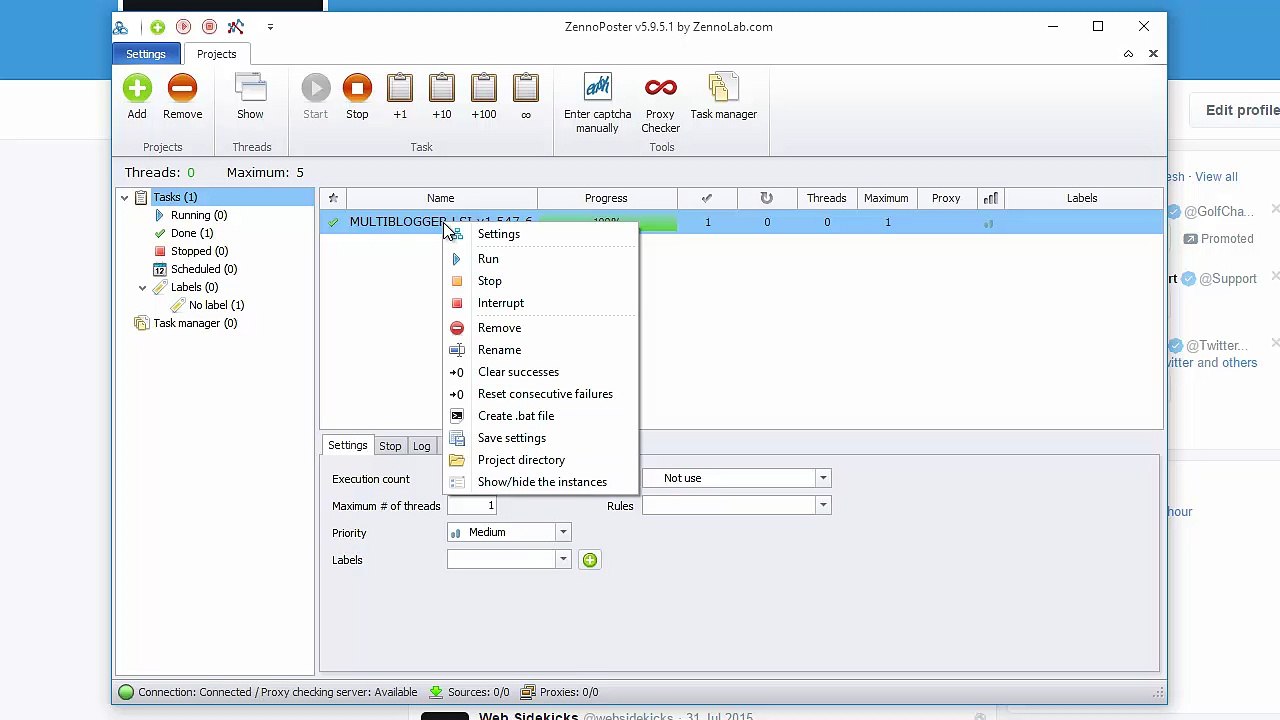The image size is (1280, 720).
Task: Click the red stop icon in quick access toolbar
Action: [x=209, y=27]
